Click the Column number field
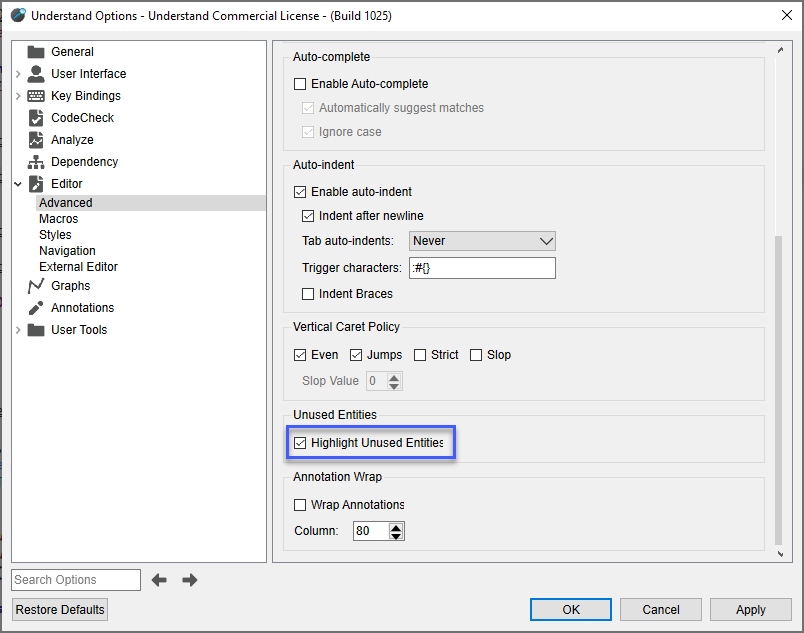Image resolution: width=804 pixels, height=633 pixels. [371, 531]
